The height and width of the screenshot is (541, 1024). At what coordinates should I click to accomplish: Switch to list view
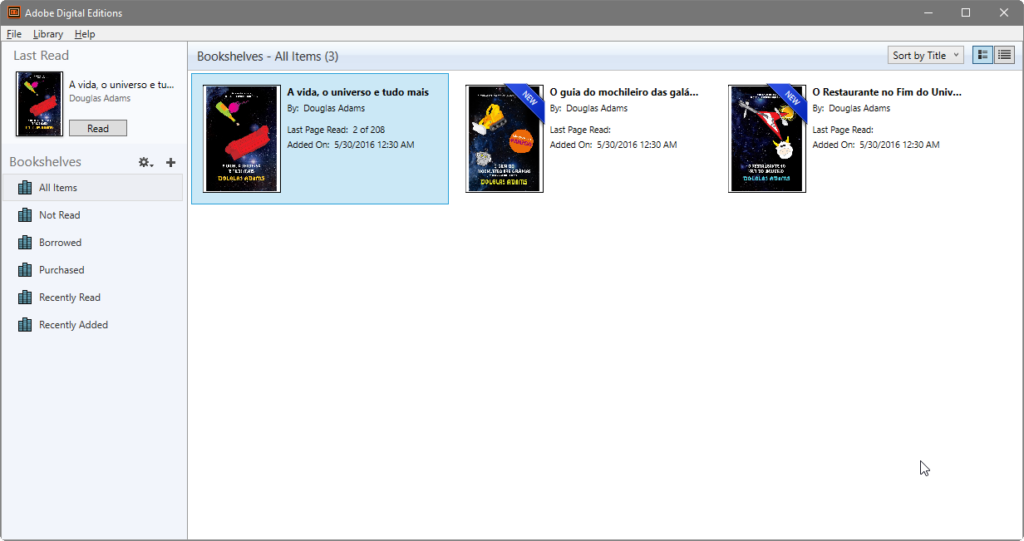(x=1004, y=56)
